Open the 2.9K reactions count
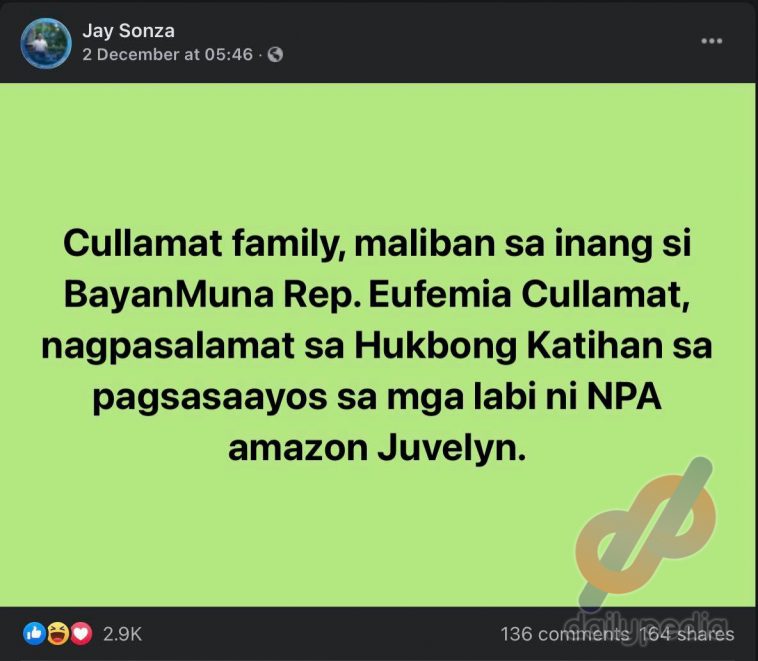This screenshot has height=661, width=758. coord(122,634)
